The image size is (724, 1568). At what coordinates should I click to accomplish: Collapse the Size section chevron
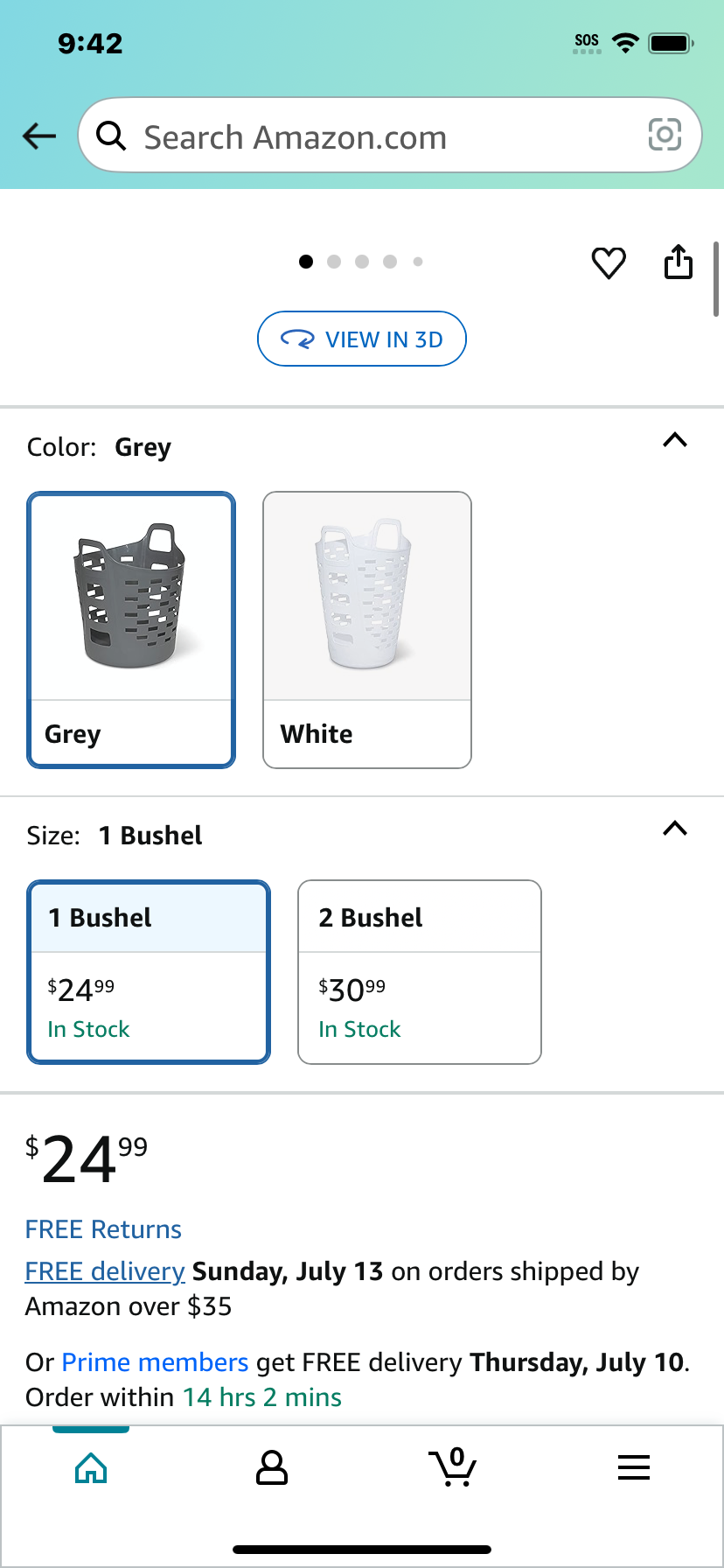tap(675, 829)
